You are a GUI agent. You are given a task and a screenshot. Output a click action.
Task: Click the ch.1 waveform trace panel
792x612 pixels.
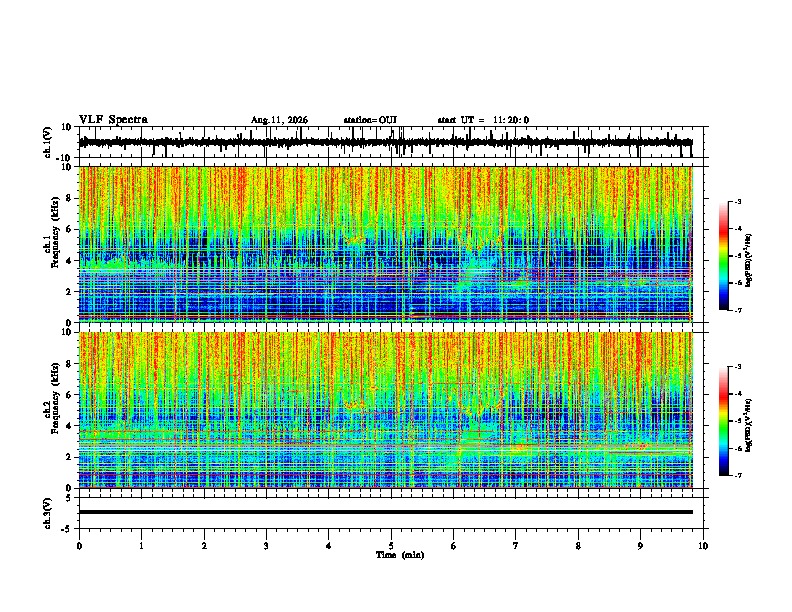pyautogui.click(x=391, y=142)
